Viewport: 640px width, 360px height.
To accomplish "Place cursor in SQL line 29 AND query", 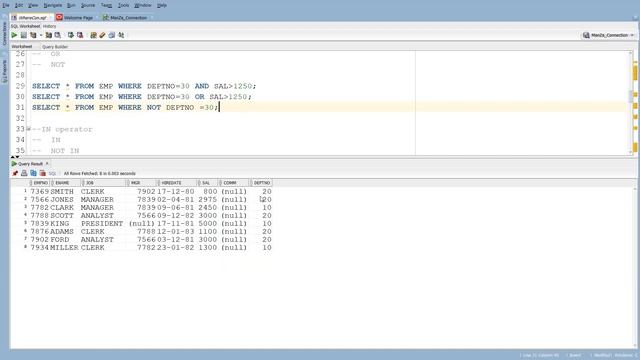I will (144, 86).
